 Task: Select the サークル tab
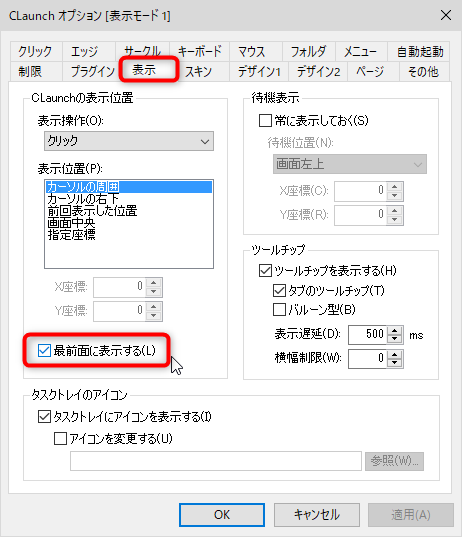tap(142, 51)
